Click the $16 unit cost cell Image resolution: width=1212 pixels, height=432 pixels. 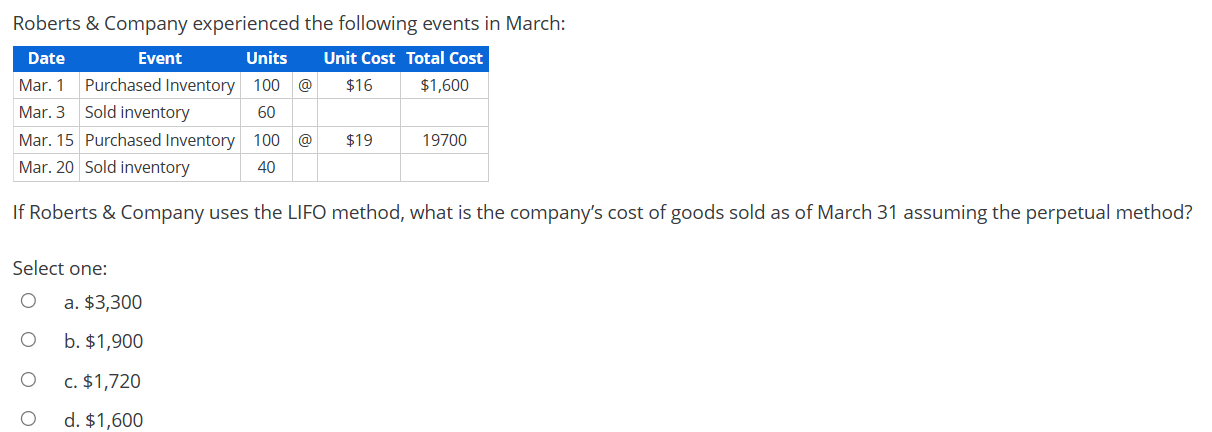[x=359, y=85]
